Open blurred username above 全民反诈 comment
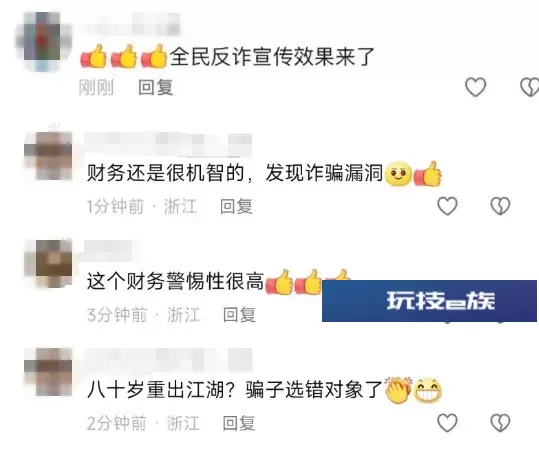 coord(132,25)
